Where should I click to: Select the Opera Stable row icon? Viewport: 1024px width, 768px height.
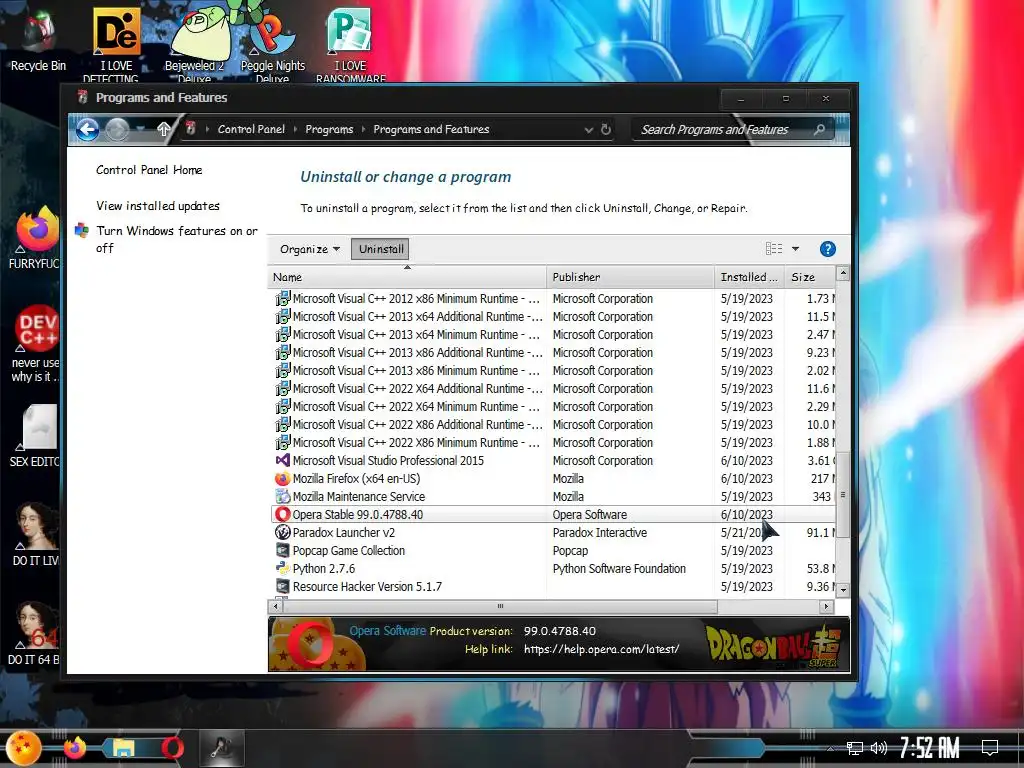[282, 515]
